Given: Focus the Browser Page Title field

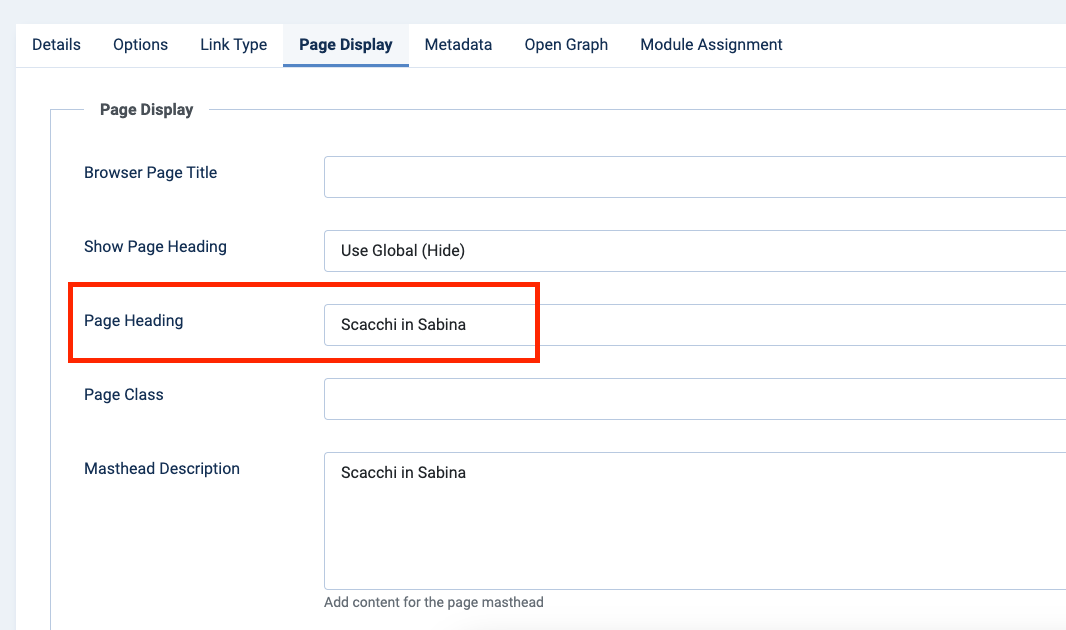Looking at the screenshot, I should click(x=694, y=177).
